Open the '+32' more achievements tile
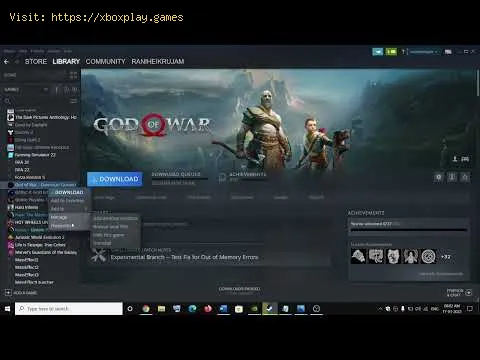 pos(446,257)
